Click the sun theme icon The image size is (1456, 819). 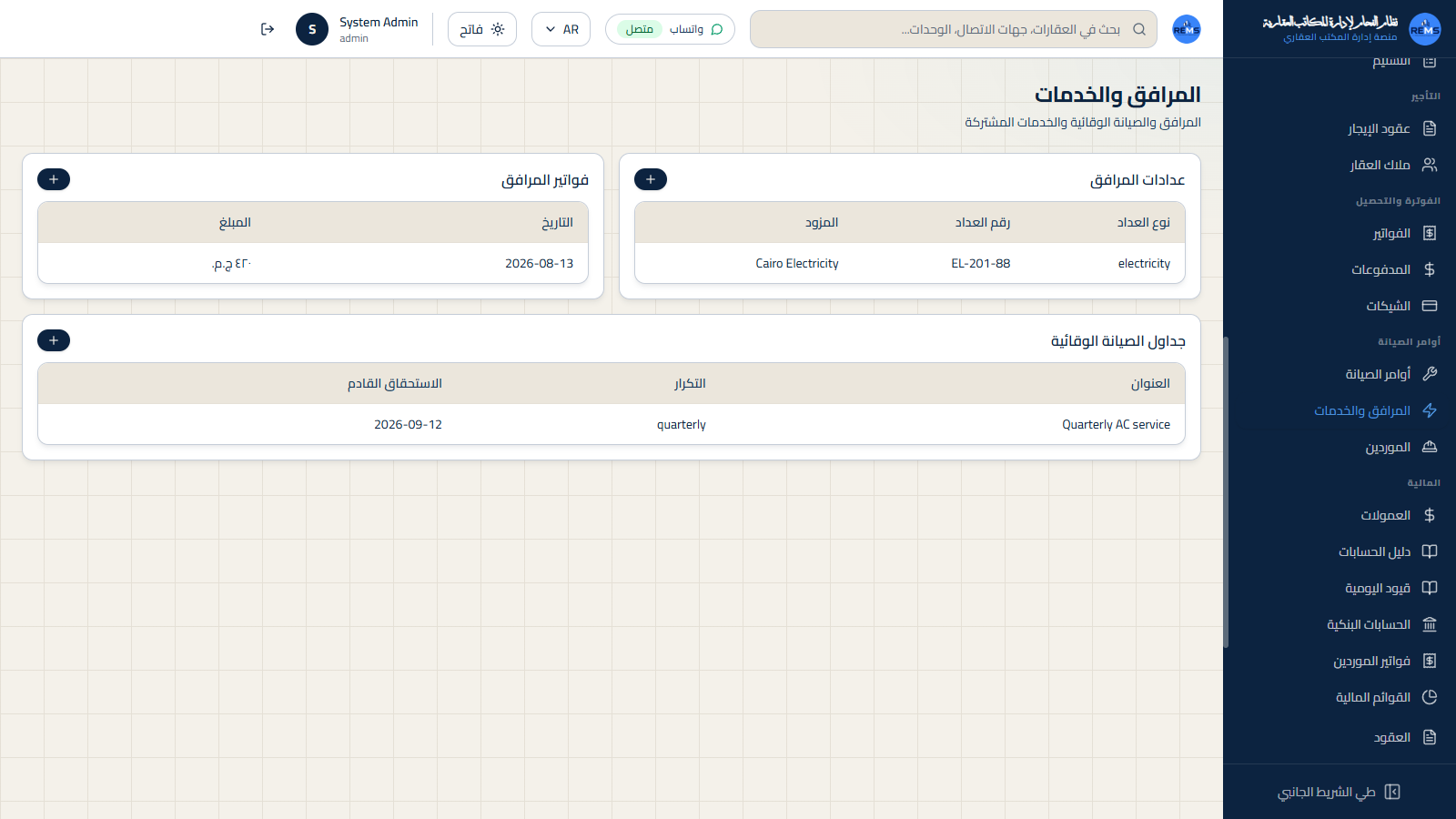point(498,29)
